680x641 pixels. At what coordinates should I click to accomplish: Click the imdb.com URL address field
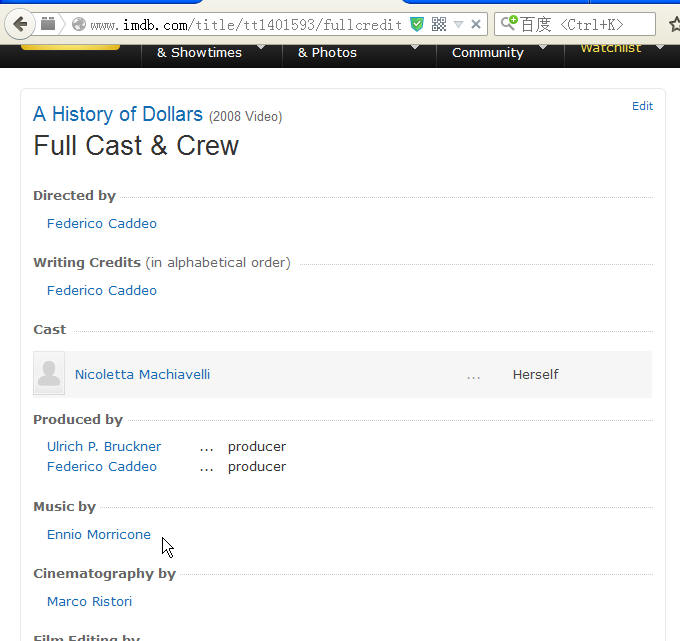tap(246, 25)
